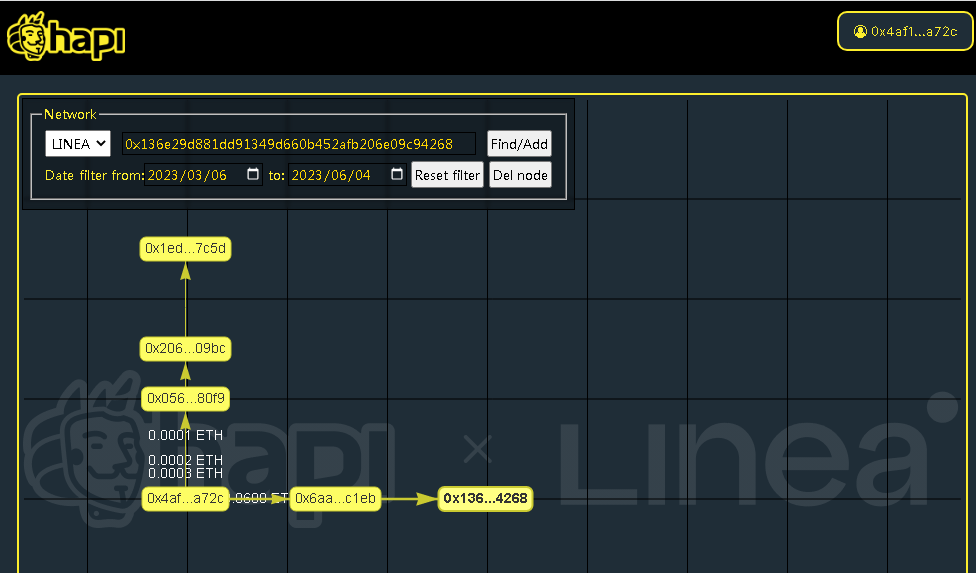The image size is (976, 573).
Task: Open wallet account 0x4af1...a72c button
Action: click(x=905, y=31)
